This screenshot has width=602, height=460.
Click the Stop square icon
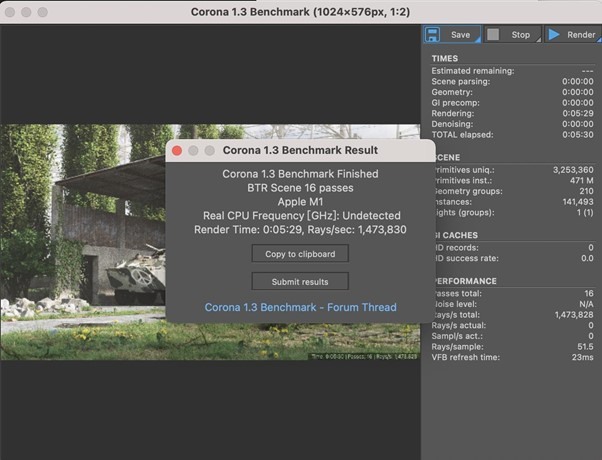(x=493, y=35)
